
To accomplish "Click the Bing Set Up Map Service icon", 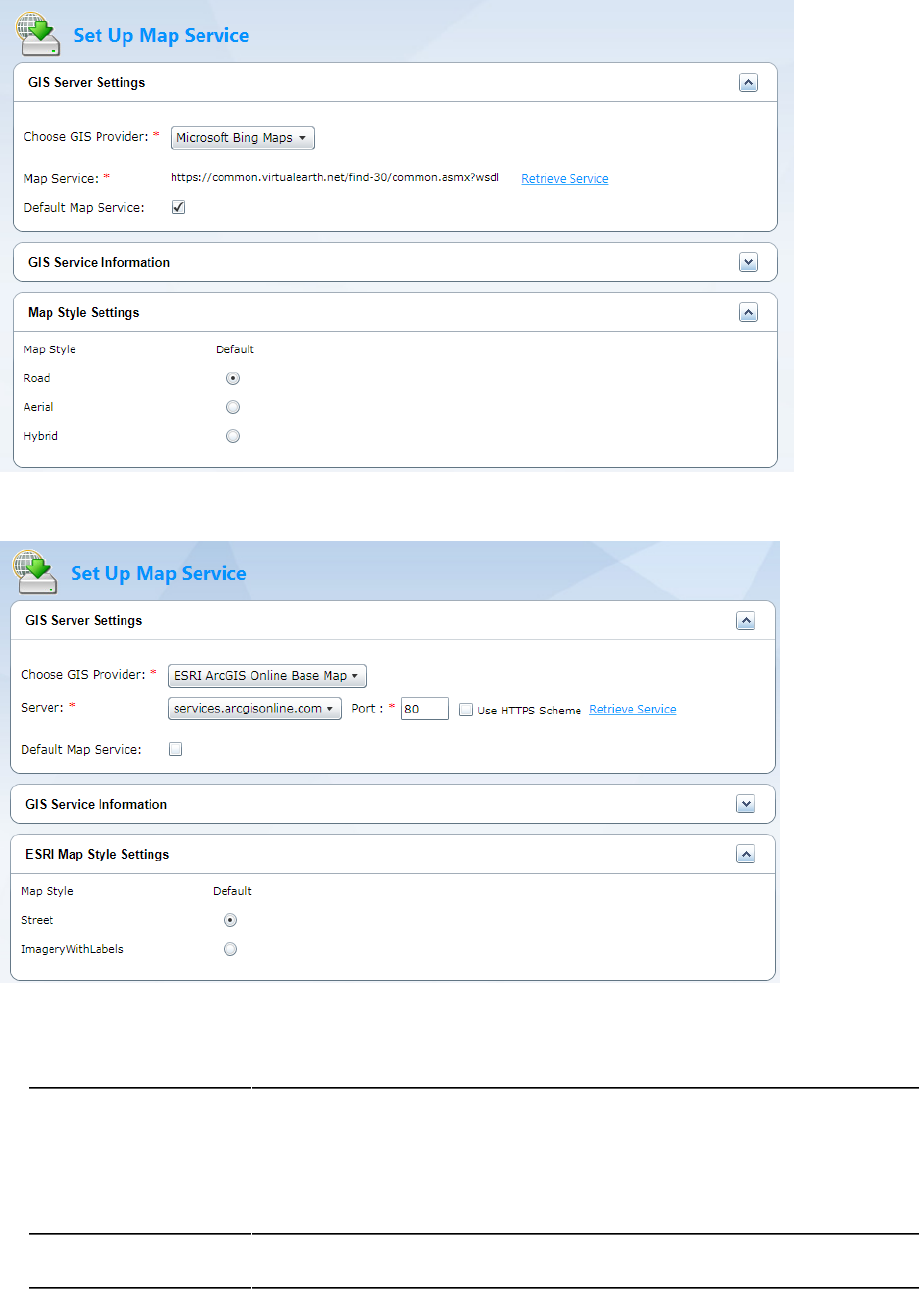I will 37,35.
